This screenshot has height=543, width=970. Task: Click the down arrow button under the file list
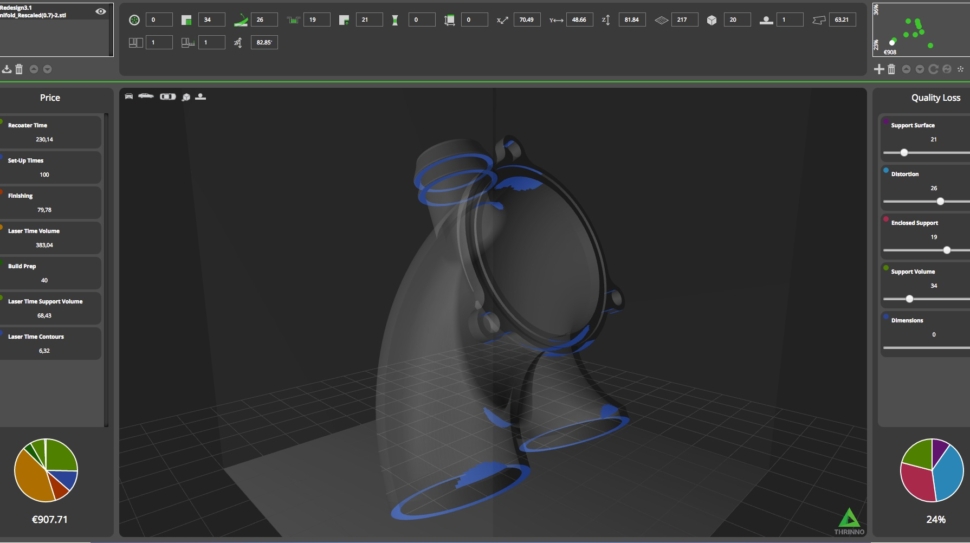tap(47, 69)
